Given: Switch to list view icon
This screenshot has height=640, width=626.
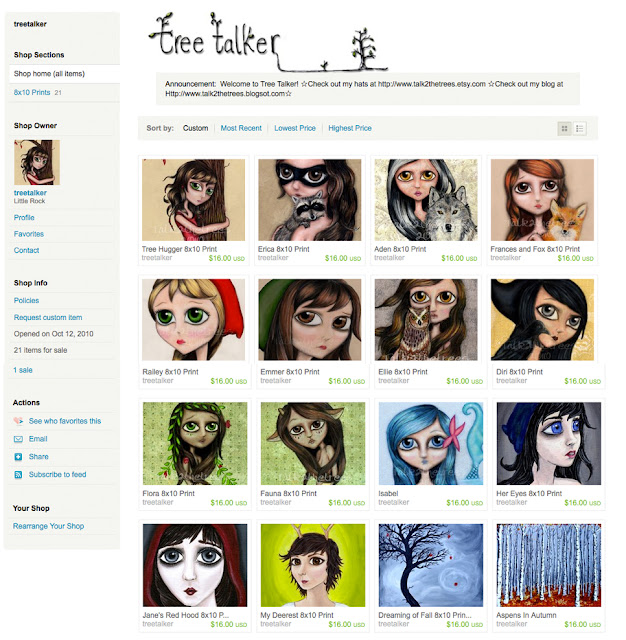Looking at the screenshot, I should (579, 129).
